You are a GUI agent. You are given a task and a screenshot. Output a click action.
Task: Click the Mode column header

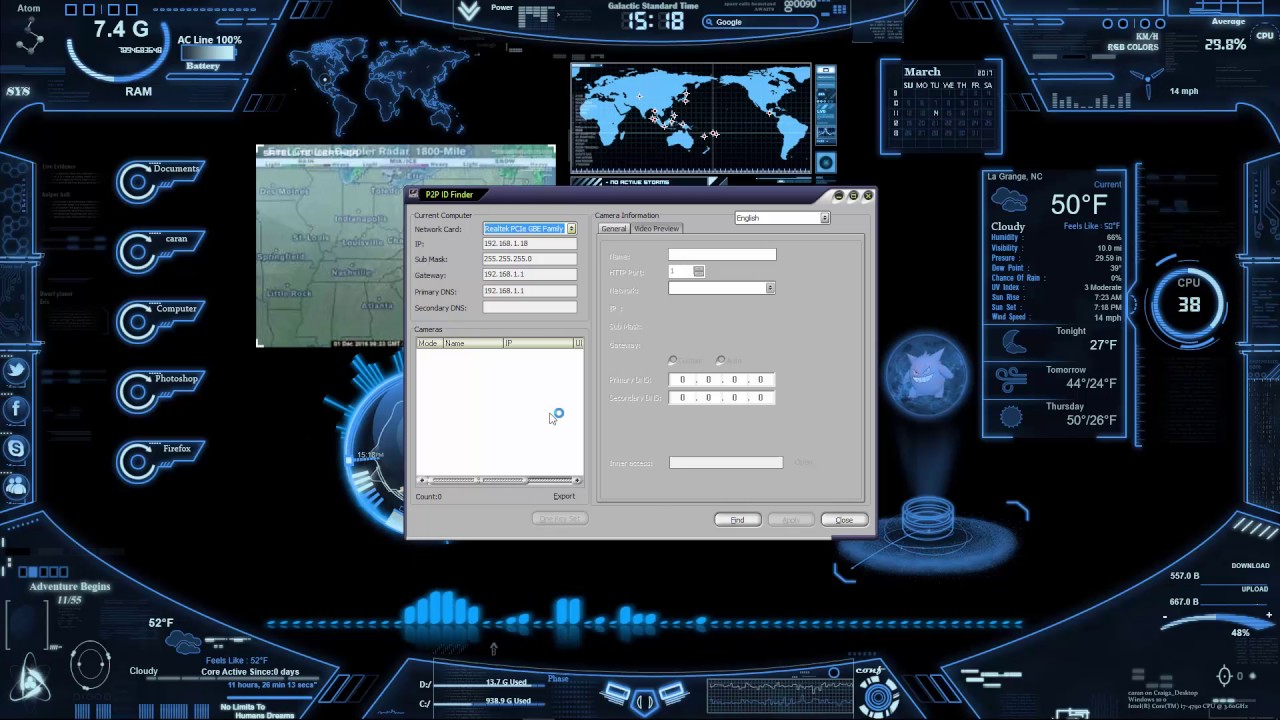429,343
